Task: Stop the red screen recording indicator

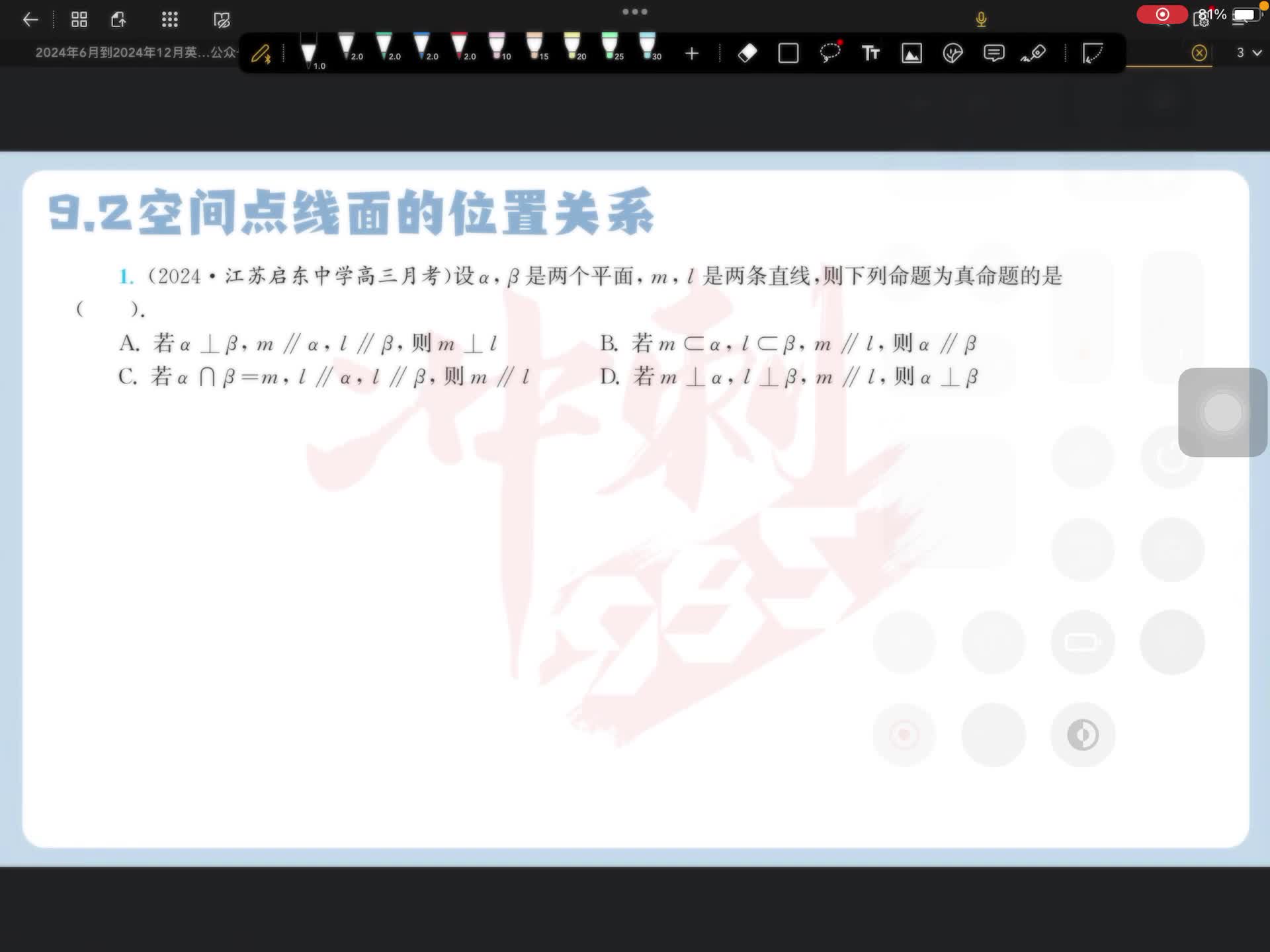Action: tap(1162, 15)
